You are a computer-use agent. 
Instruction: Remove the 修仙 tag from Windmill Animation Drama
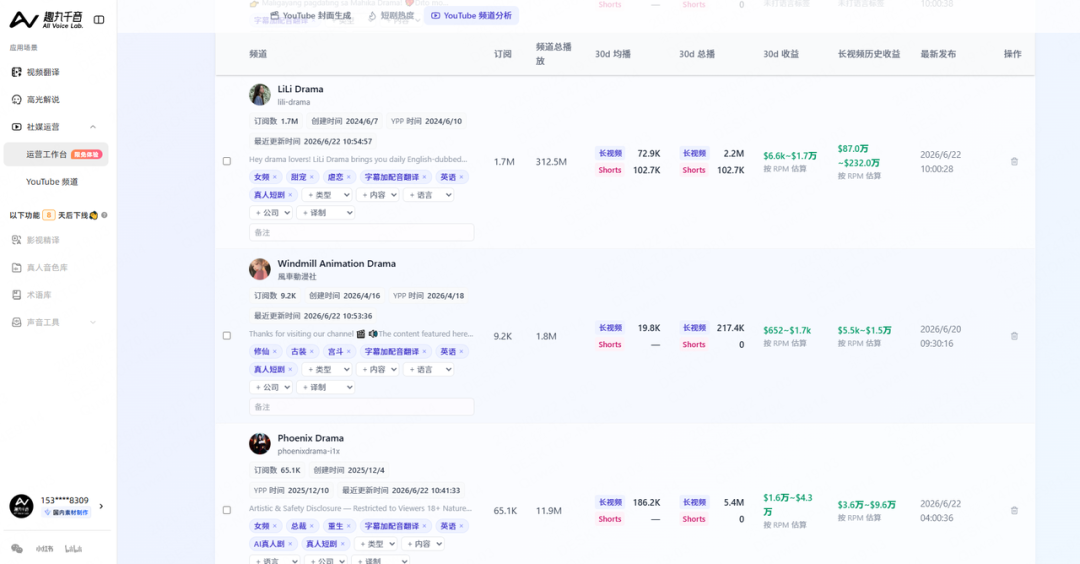tap(275, 351)
